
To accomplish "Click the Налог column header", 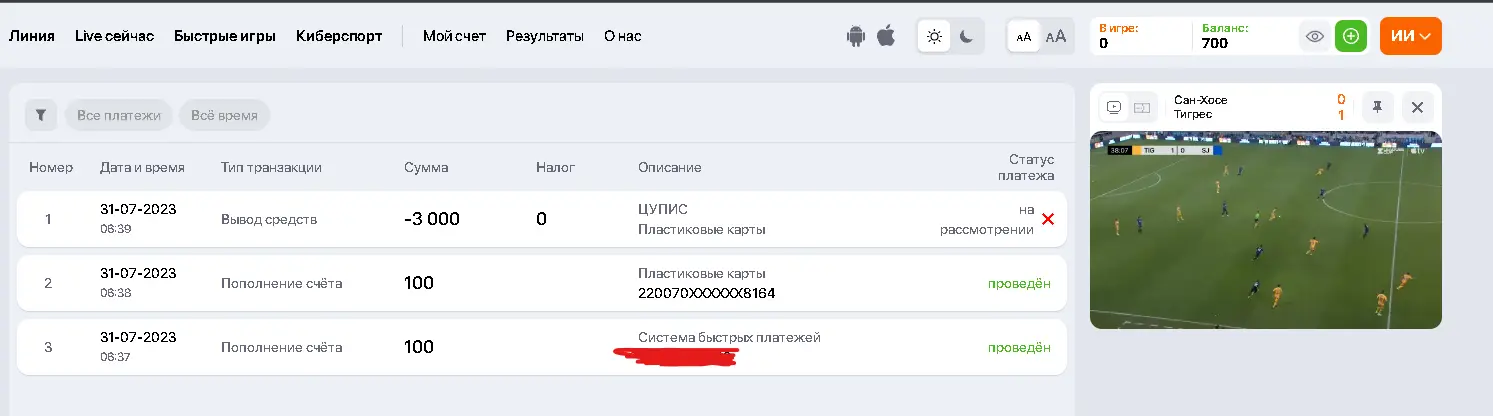I will pos(555,167).
